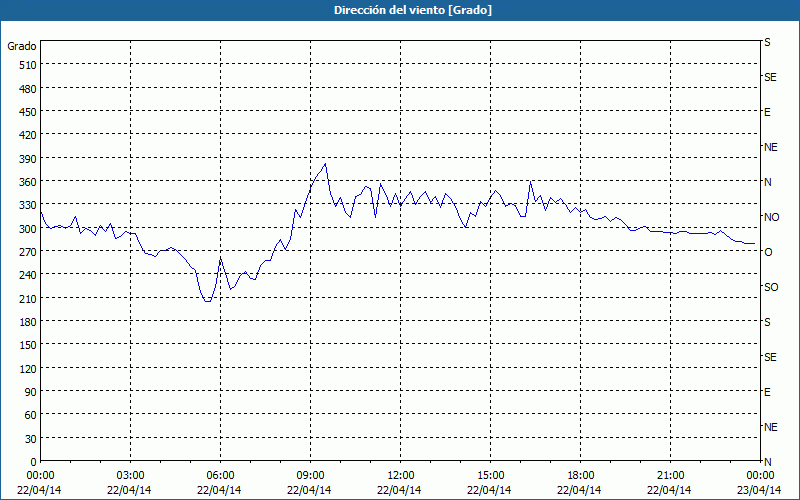Select the SE compass label near the 480 line
800x500 pixels.
tap(770, 77)
